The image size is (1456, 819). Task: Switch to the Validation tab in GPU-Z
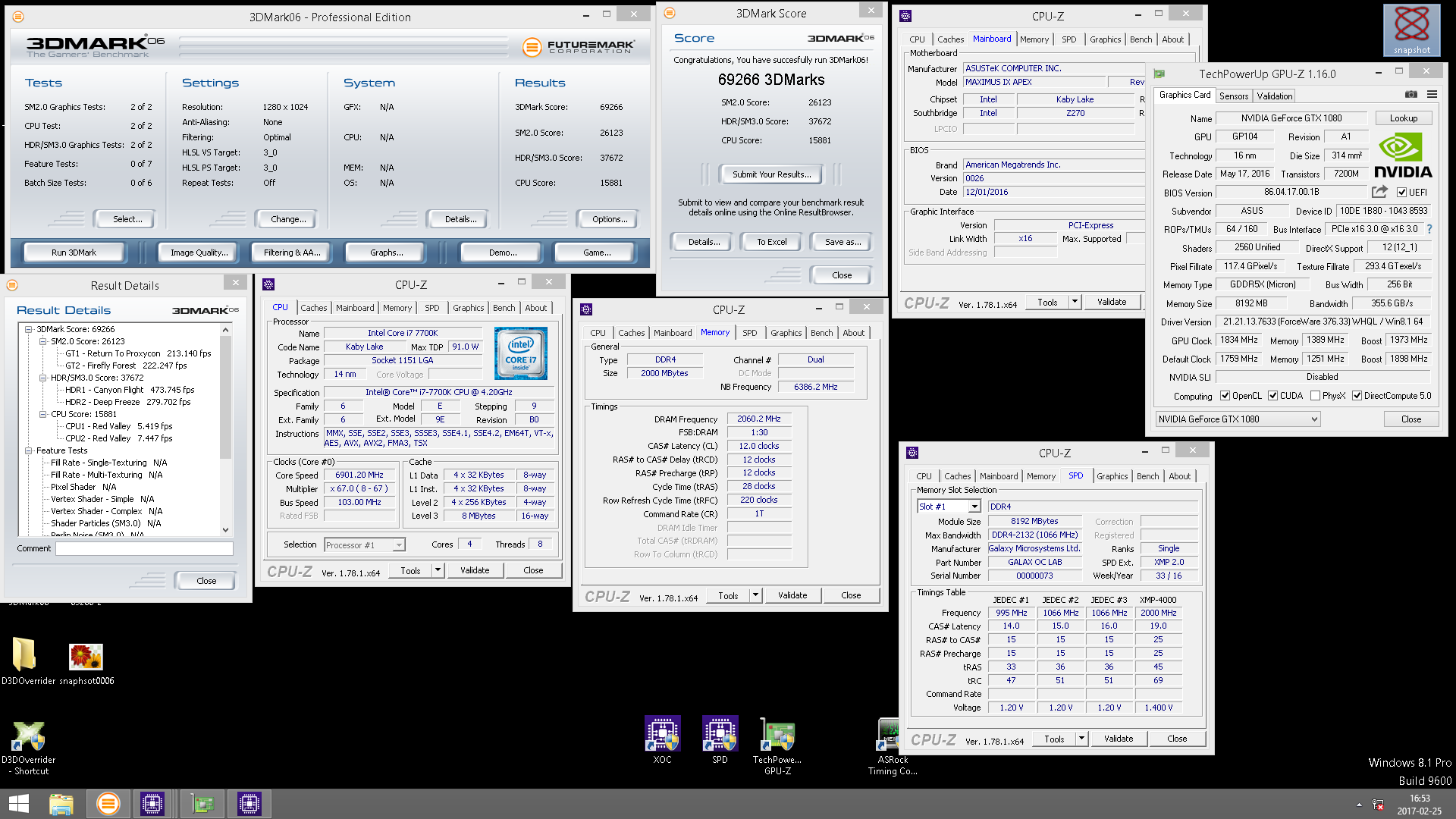[1274, 96]
